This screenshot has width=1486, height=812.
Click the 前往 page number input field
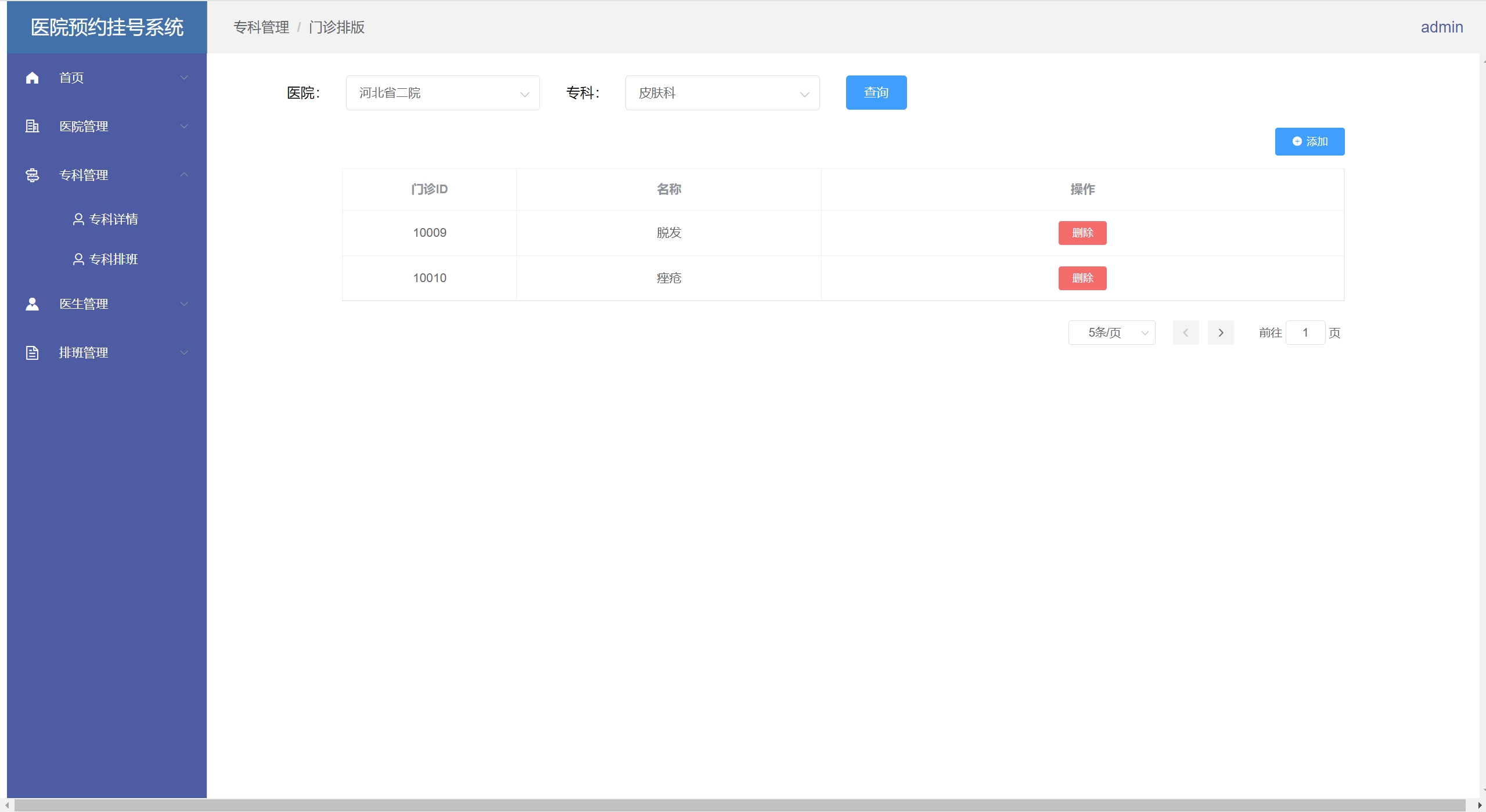1305,333
